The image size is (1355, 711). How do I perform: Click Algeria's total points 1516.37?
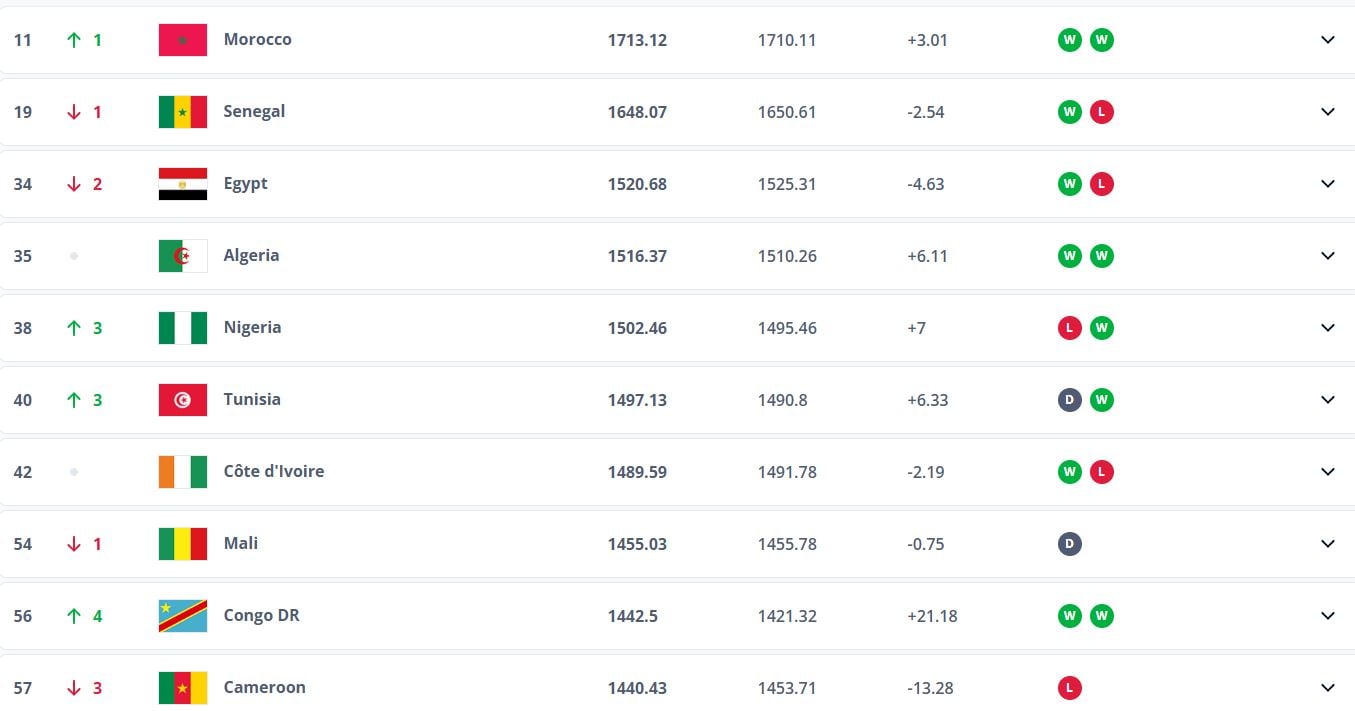click(637, 256)
